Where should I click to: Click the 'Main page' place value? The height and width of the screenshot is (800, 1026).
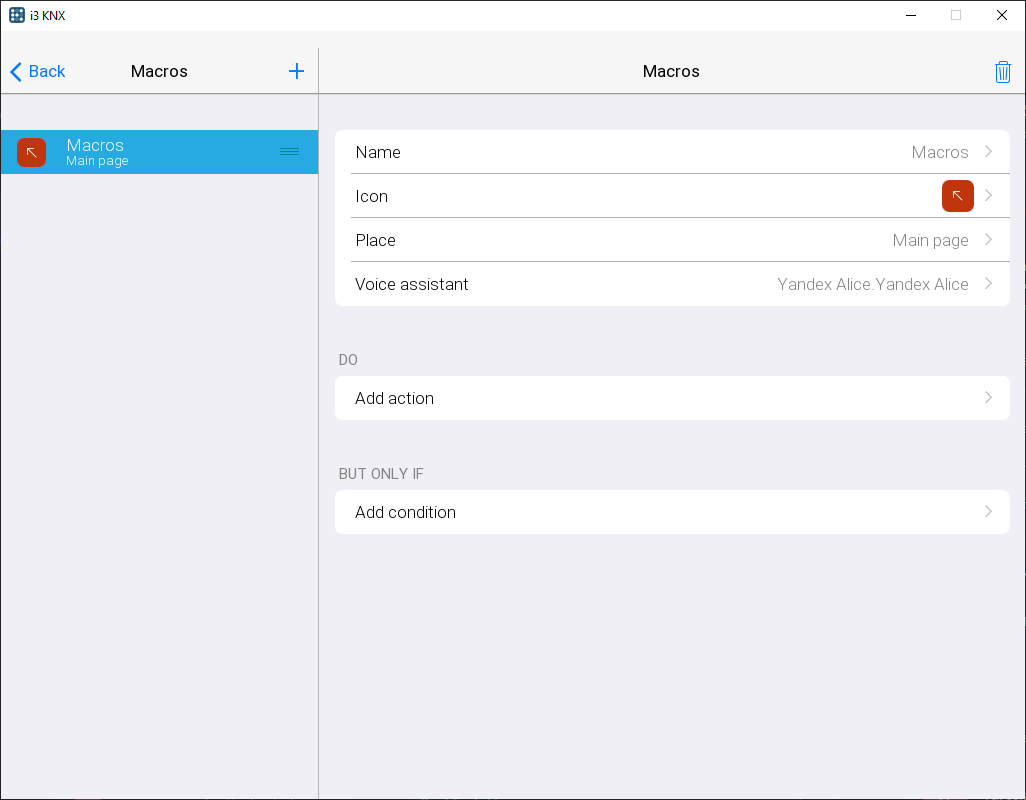930,240
